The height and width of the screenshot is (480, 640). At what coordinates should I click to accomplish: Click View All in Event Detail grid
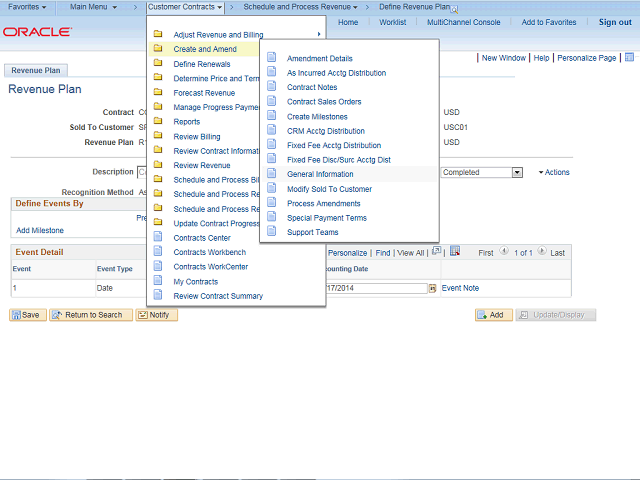(x=411, y=253)
